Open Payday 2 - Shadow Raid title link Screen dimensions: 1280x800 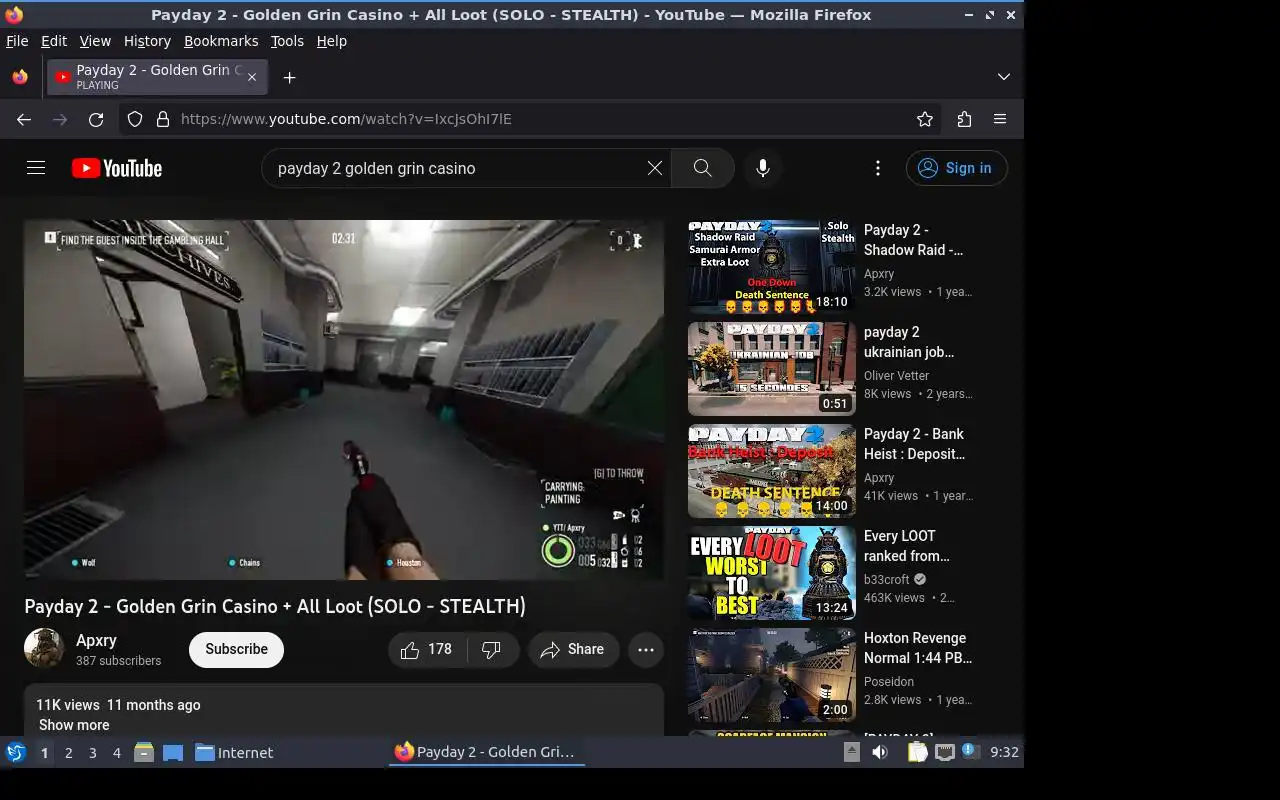click(913, 240)
